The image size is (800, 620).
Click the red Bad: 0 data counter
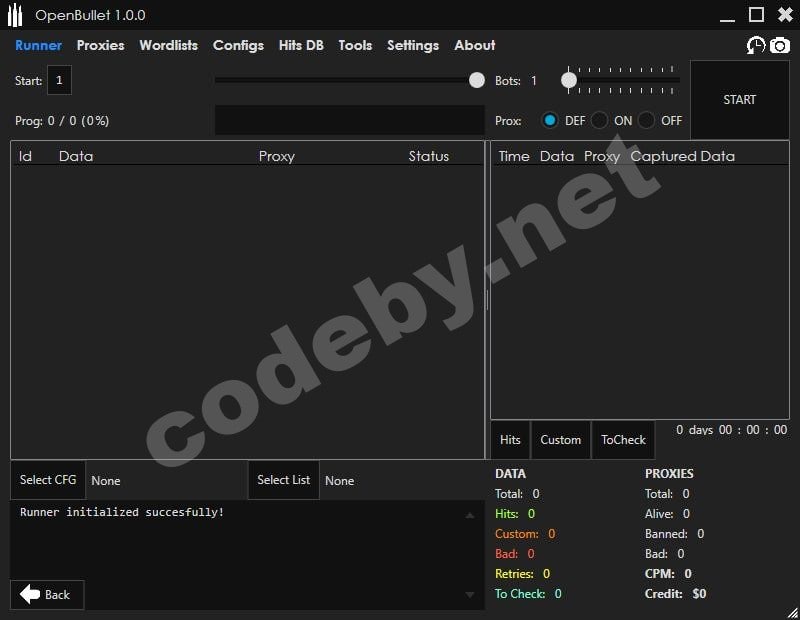tap(515, 554)
